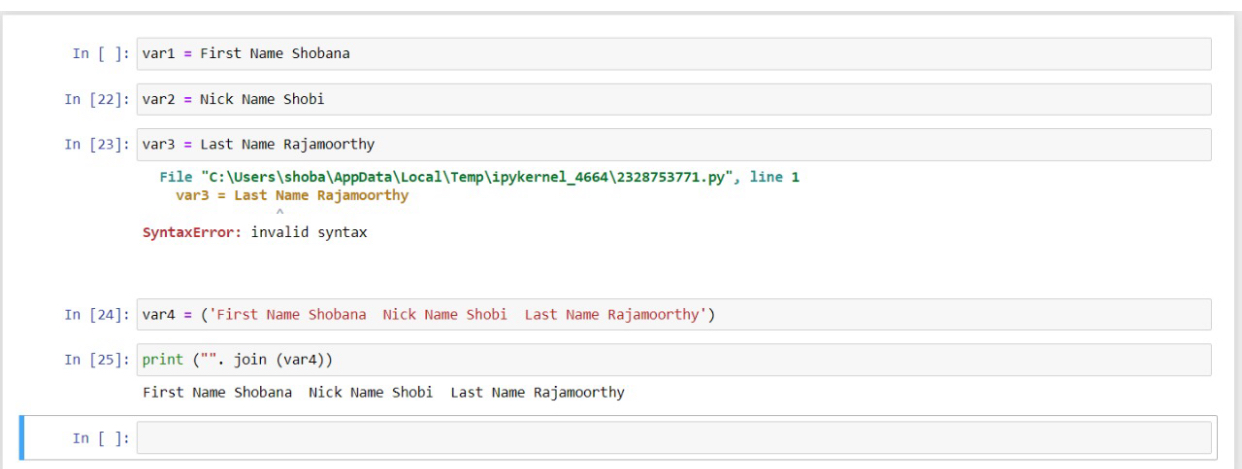Image resolution: width=1242 pixels, height=469 pixels.
Task: Click the blue selection bar of active cell
Action: pyautogui.click(x=22, y=438)
